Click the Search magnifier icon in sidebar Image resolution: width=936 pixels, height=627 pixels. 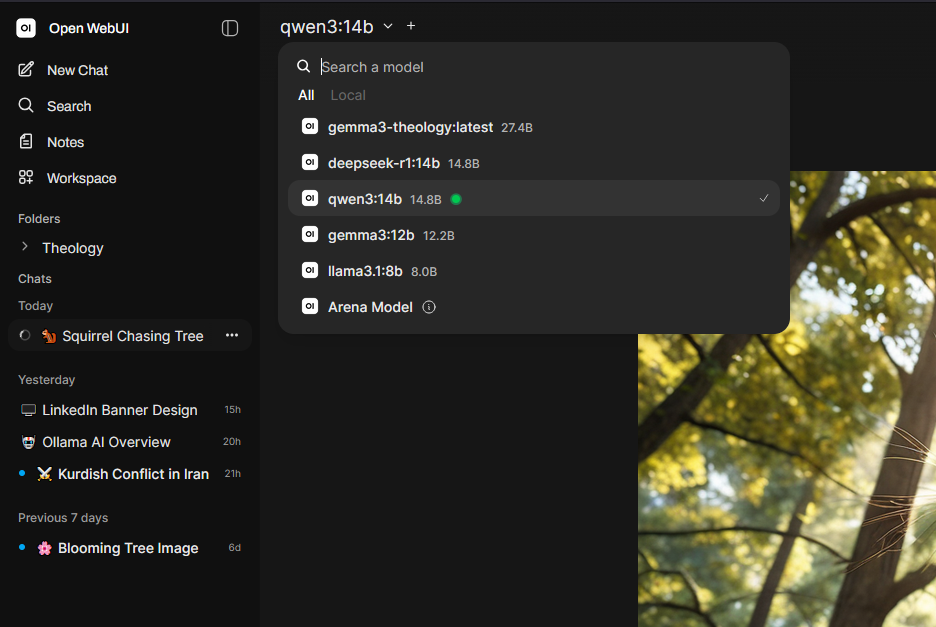(x=26, y=106)
